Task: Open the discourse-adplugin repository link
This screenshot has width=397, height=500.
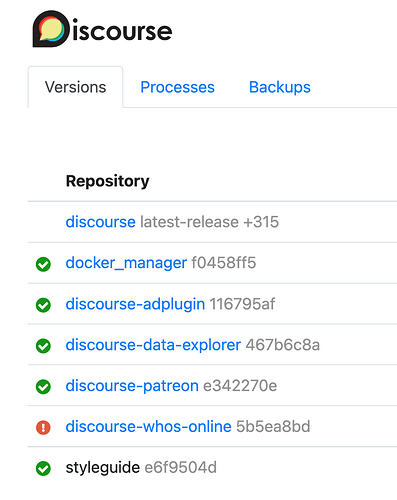Action: (135, 304)
